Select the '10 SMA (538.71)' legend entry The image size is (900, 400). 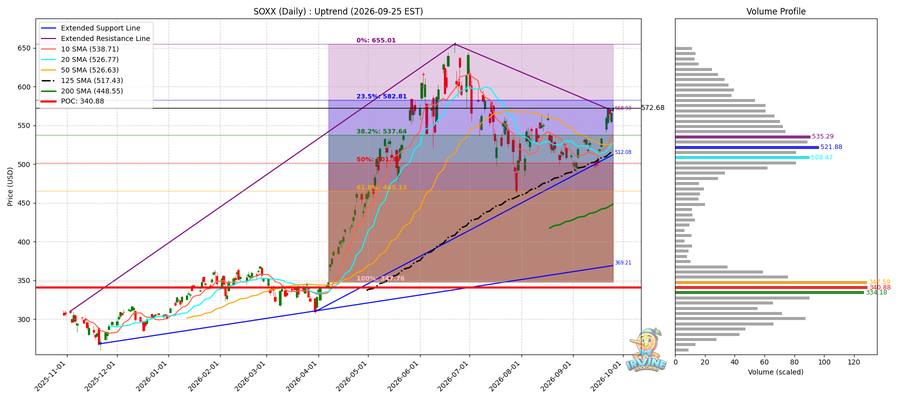pos(88,48)
